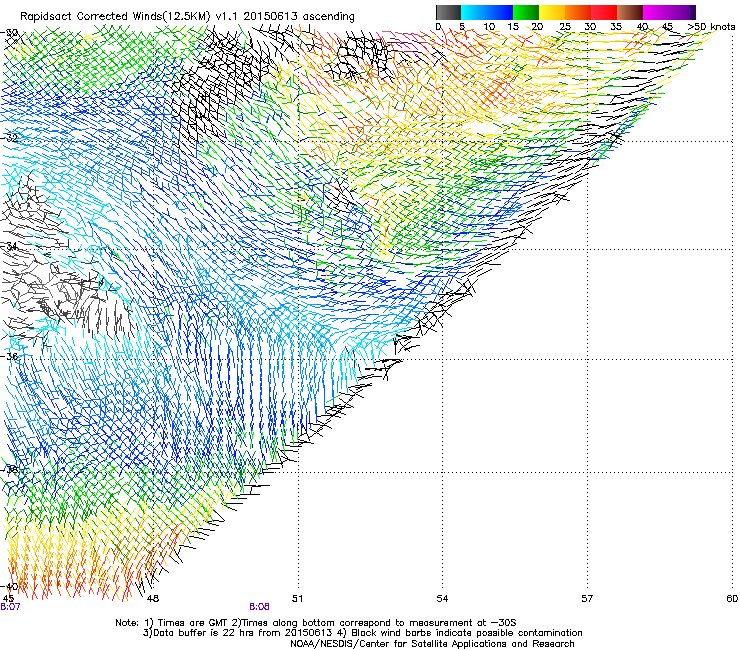Click the magenta-purple 40-50 knots legend segment

click(669, 12)
